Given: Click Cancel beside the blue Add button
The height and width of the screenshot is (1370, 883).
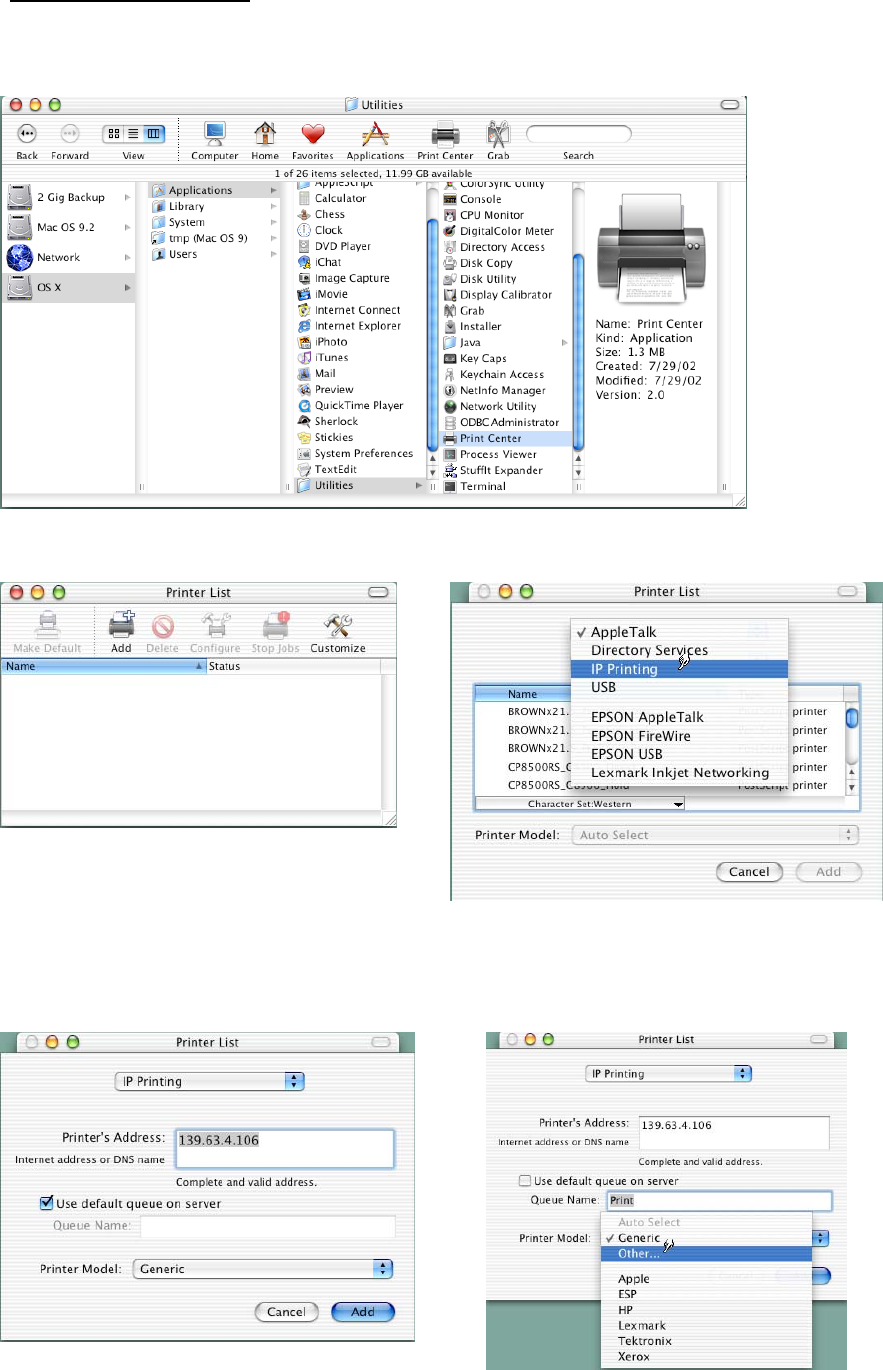Looking at the screenshot, I should pos(286,1312).
